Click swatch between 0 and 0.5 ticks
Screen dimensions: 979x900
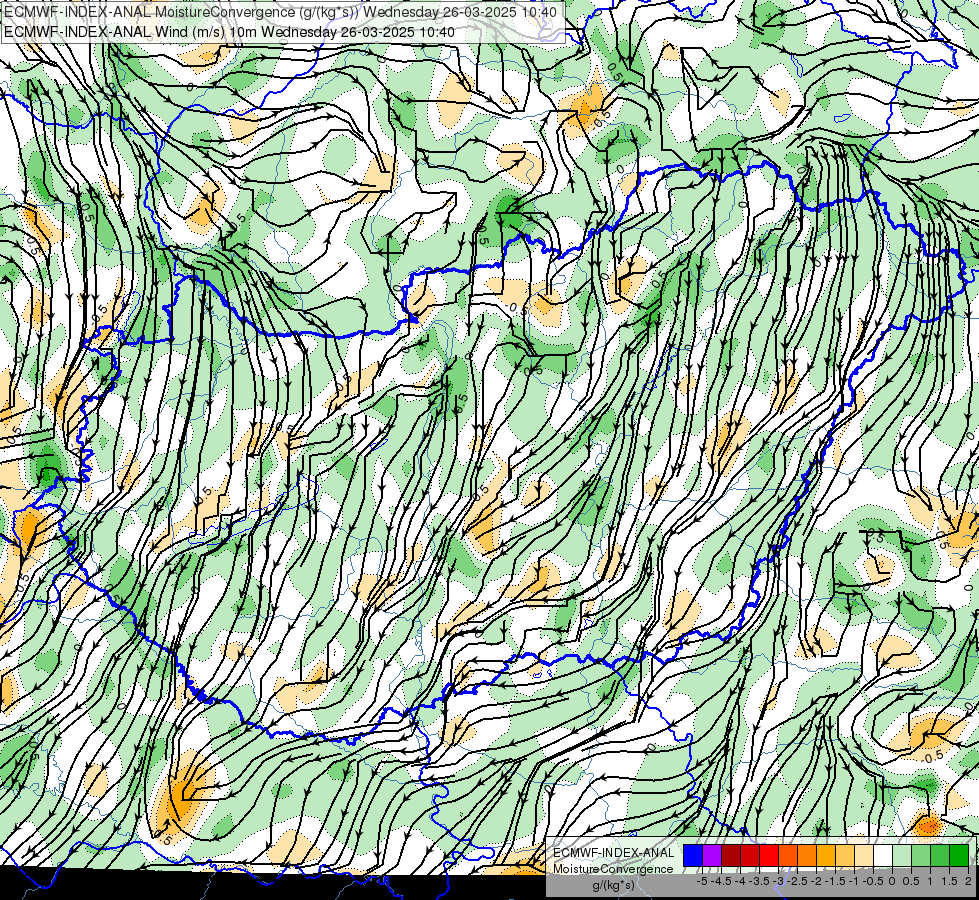tap(902, 856)
